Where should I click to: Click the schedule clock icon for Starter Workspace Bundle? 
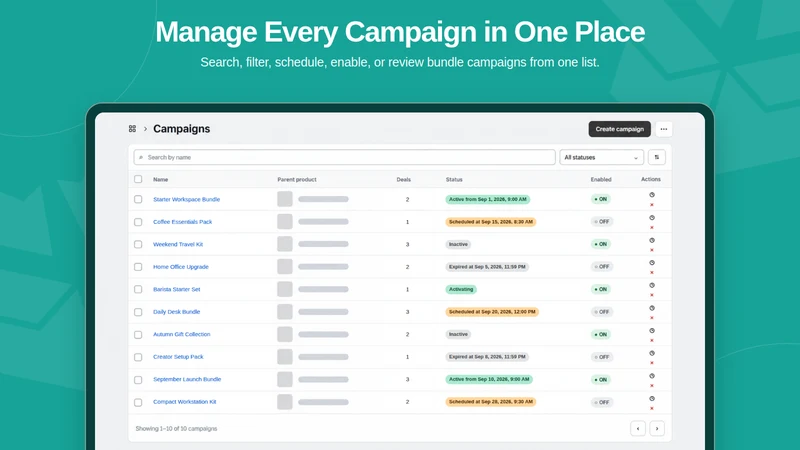click(x=652, y=195)
